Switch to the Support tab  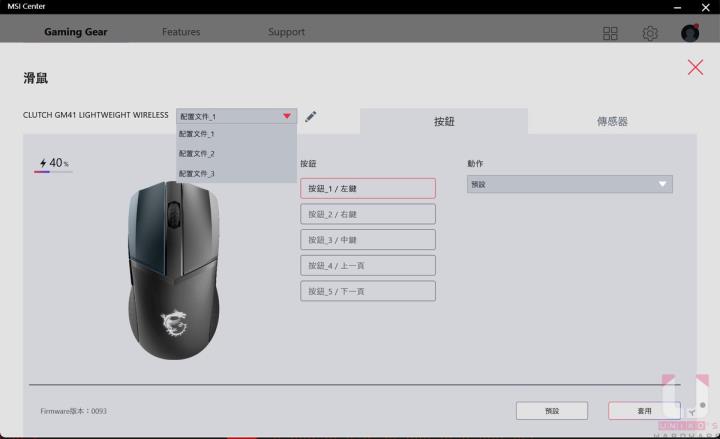[x=286, y=32]
